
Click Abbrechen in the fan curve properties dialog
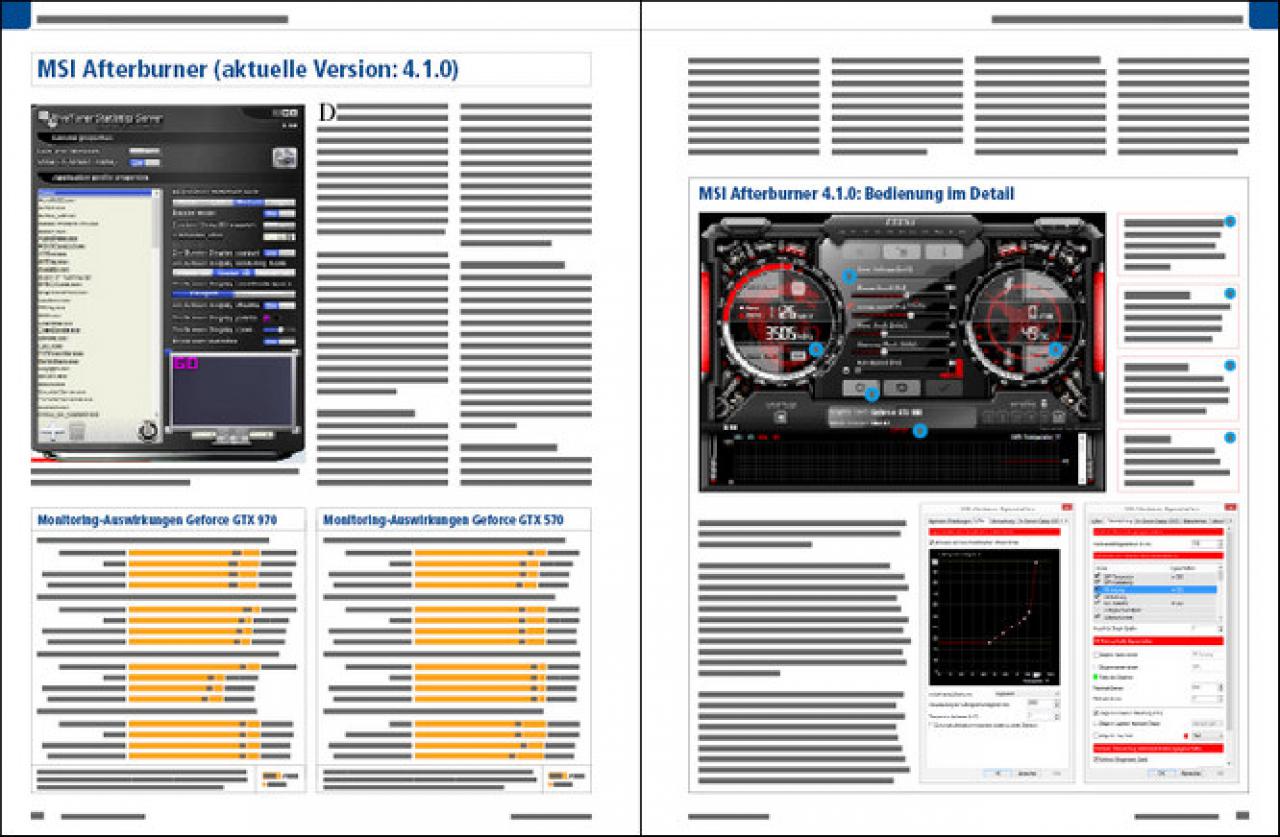click(1026, 773)
